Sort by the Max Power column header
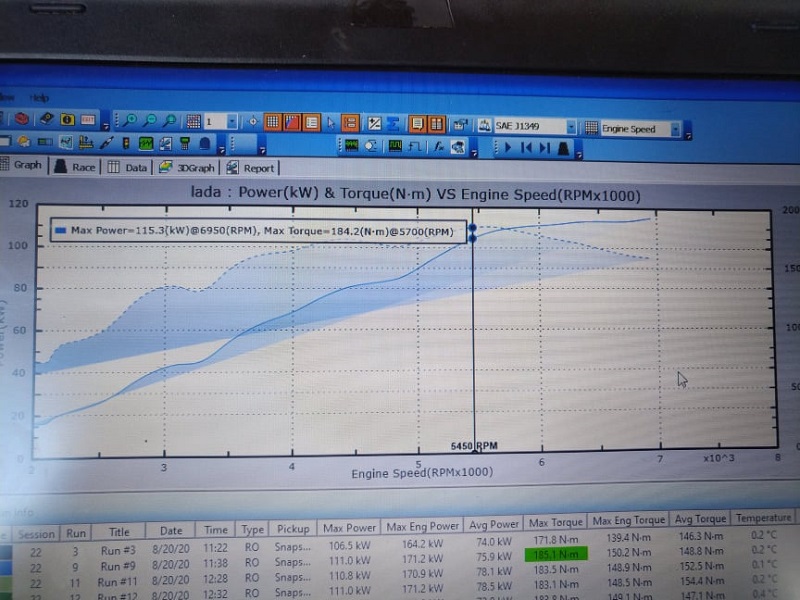This screenshot has width=800, height=600. coord(349,528)
